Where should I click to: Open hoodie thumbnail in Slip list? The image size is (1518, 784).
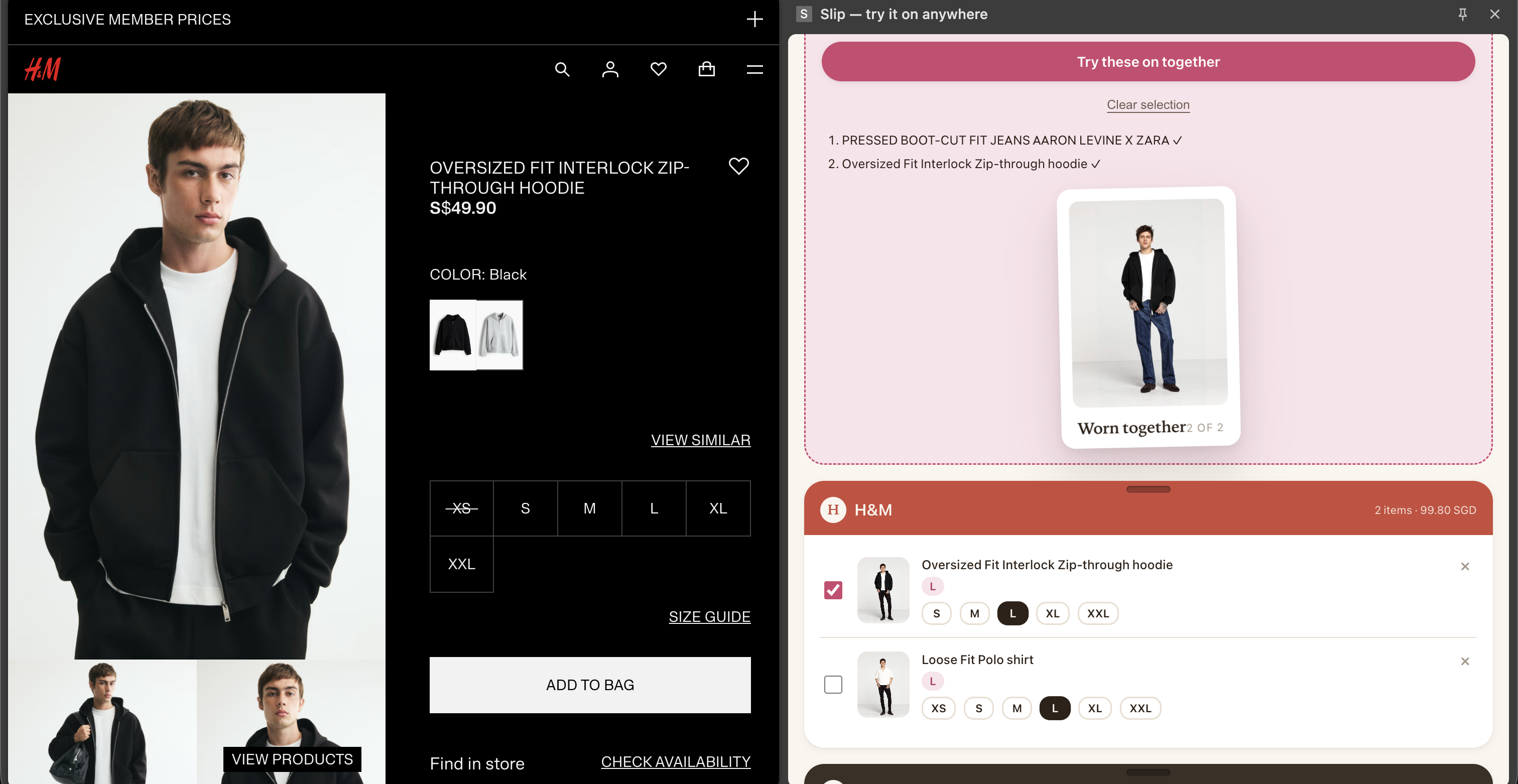pos(883,590)
